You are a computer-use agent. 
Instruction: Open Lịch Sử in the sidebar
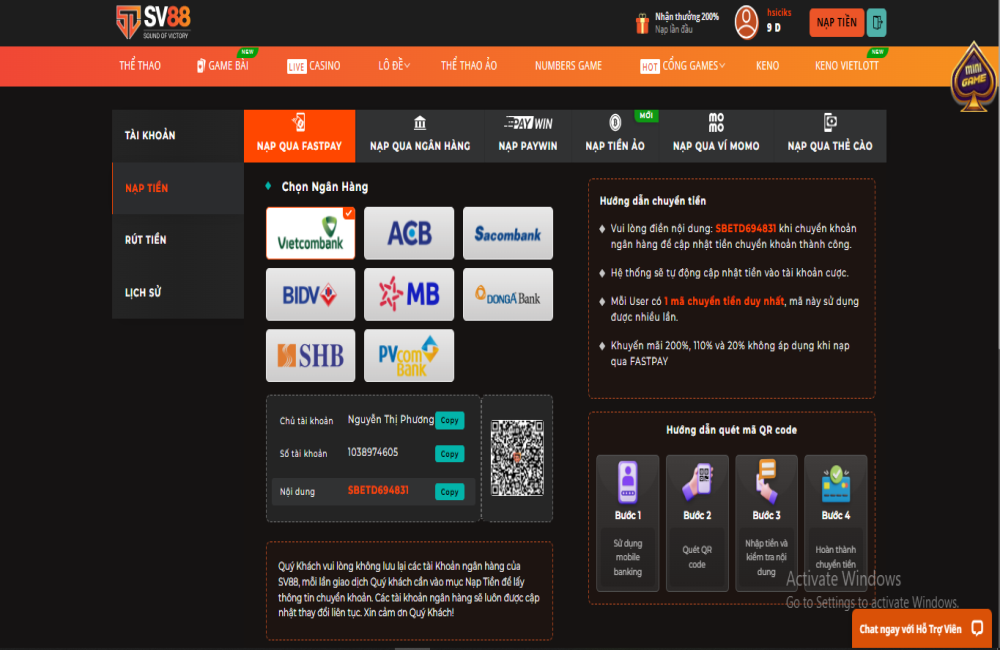[178, 292]
